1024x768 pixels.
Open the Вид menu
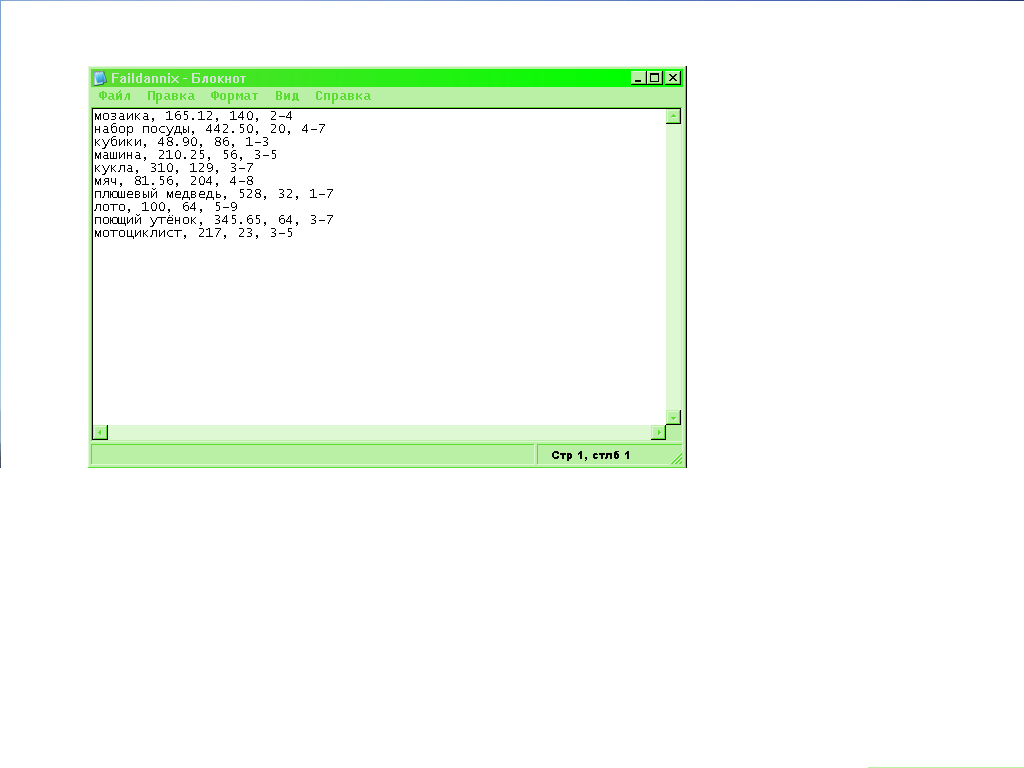(287, 96)
